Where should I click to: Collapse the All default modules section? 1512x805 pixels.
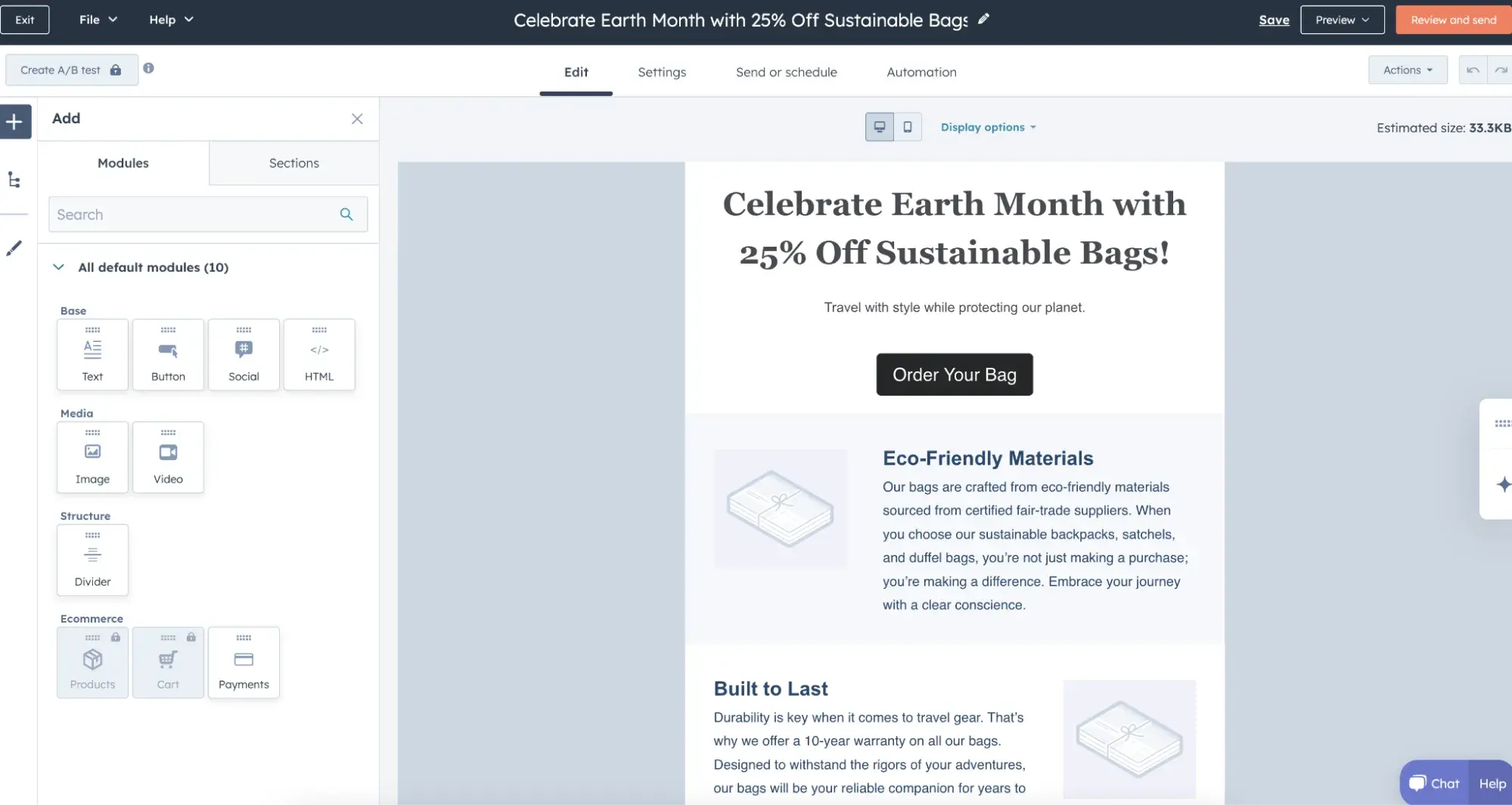point(57,266)
